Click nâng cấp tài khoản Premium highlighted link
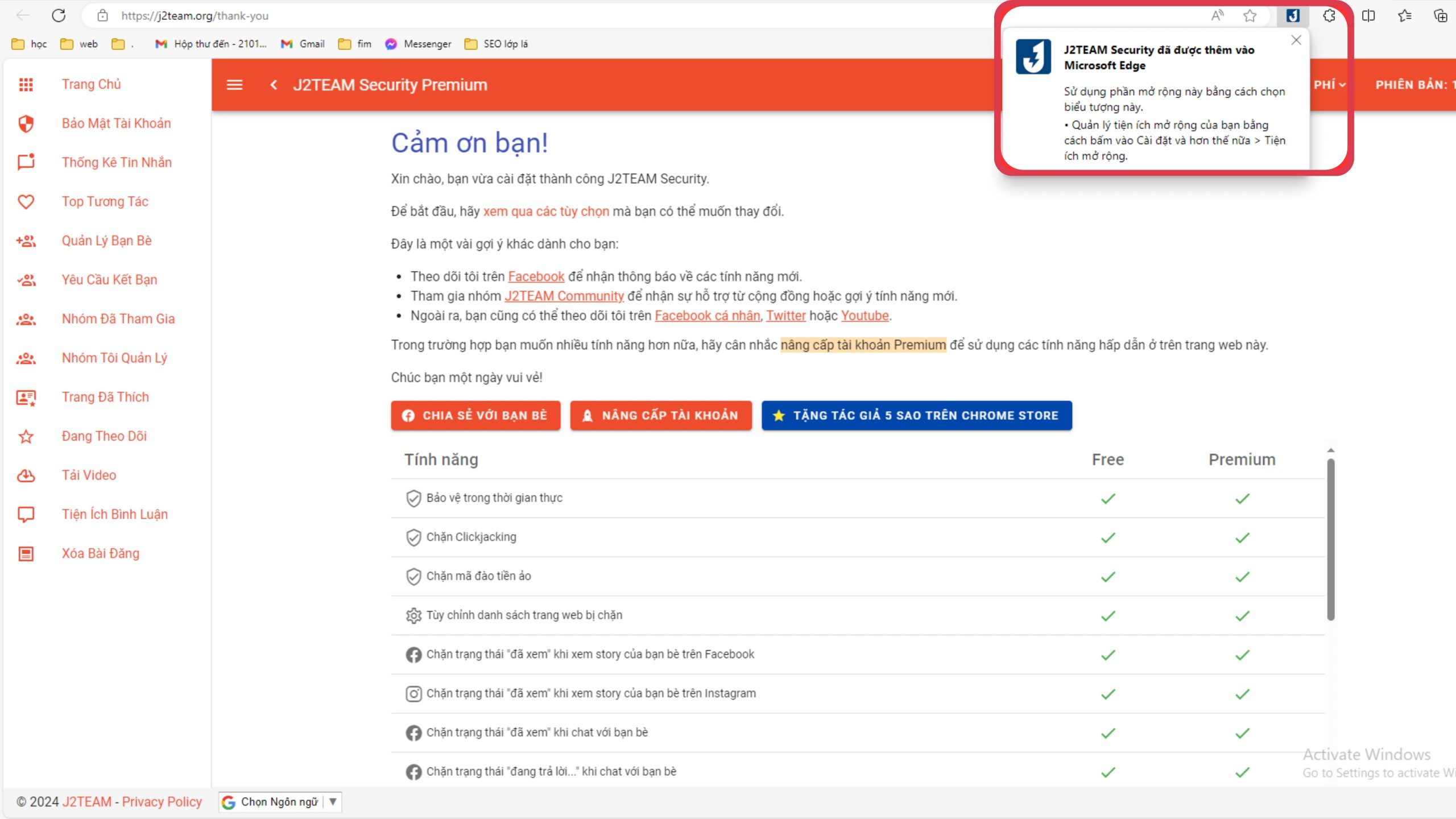 (x=863, y=345)
